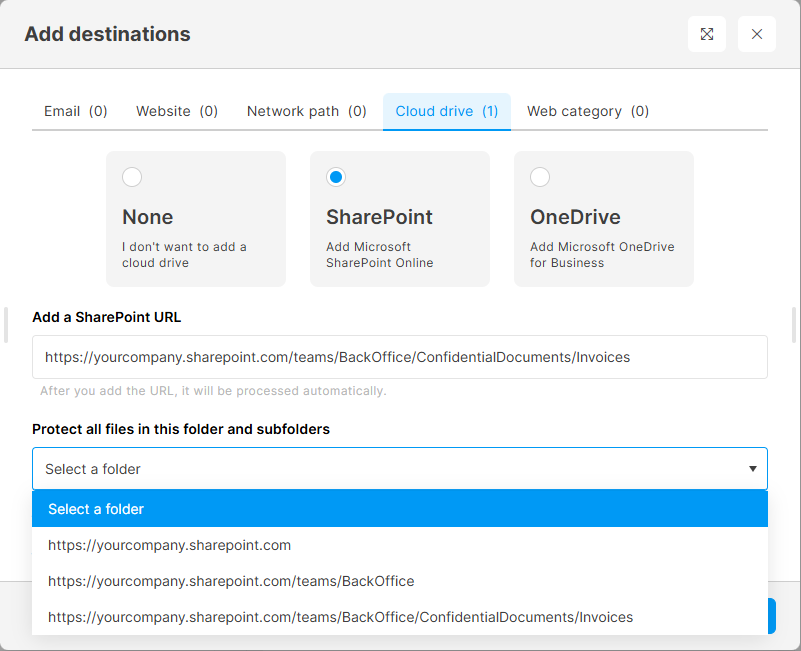Choose the ConfidentialDocuments/Invoices folder option
The width and height of the screenshot is (801, 651).
(400, 617)
